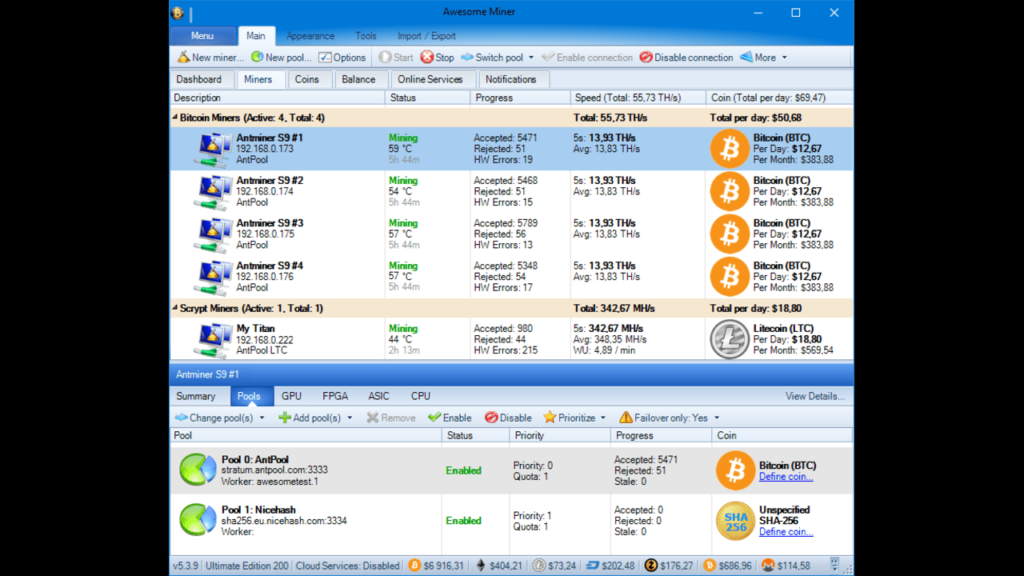Image resolution: width=1024 pixels, height=576 pixels.
Task: Open Options from the main toolbar
Action: pos(342,57)
